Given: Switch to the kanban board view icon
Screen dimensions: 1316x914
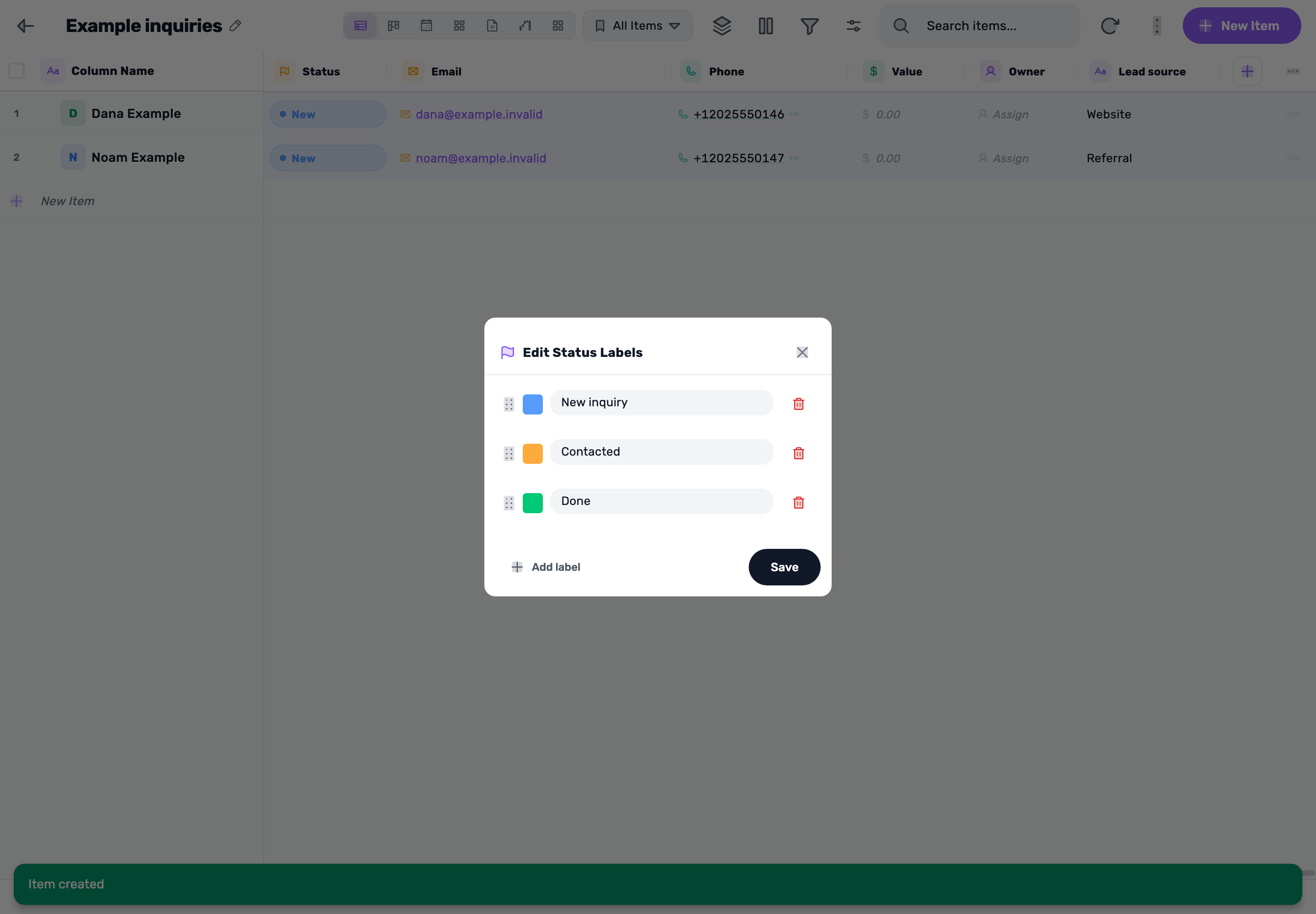Looking at the screenshot, I should 393,26.
